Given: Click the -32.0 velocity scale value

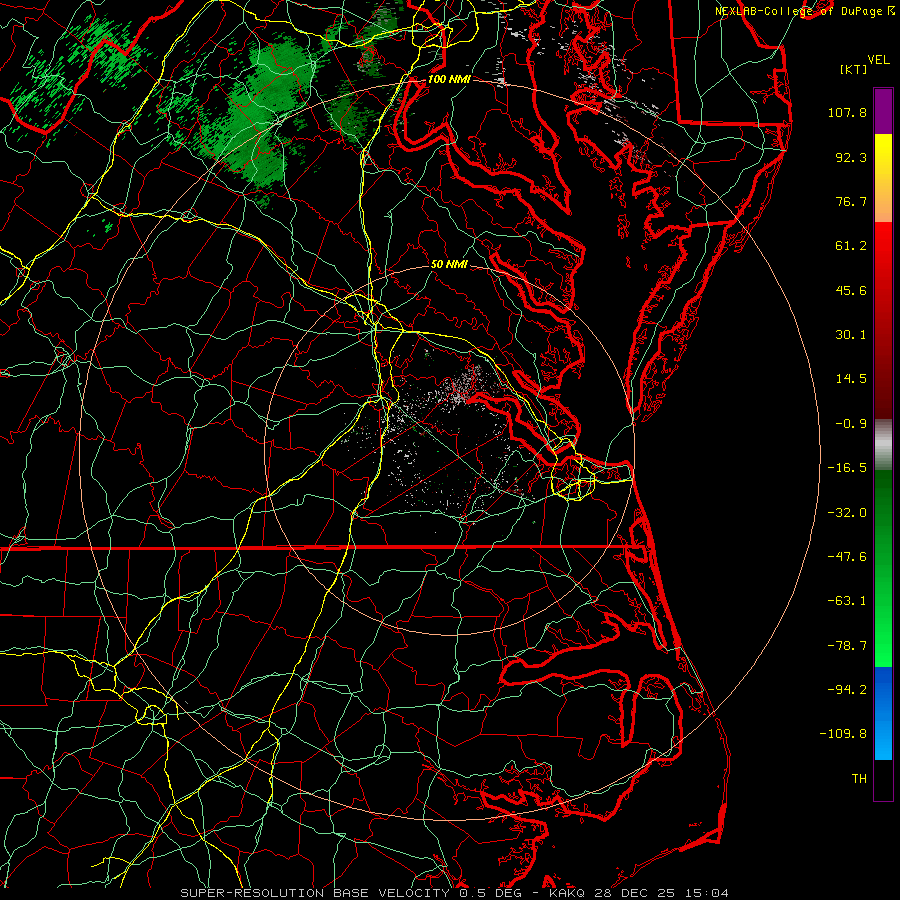Looking at the screenshot, I should coord(847,513).
